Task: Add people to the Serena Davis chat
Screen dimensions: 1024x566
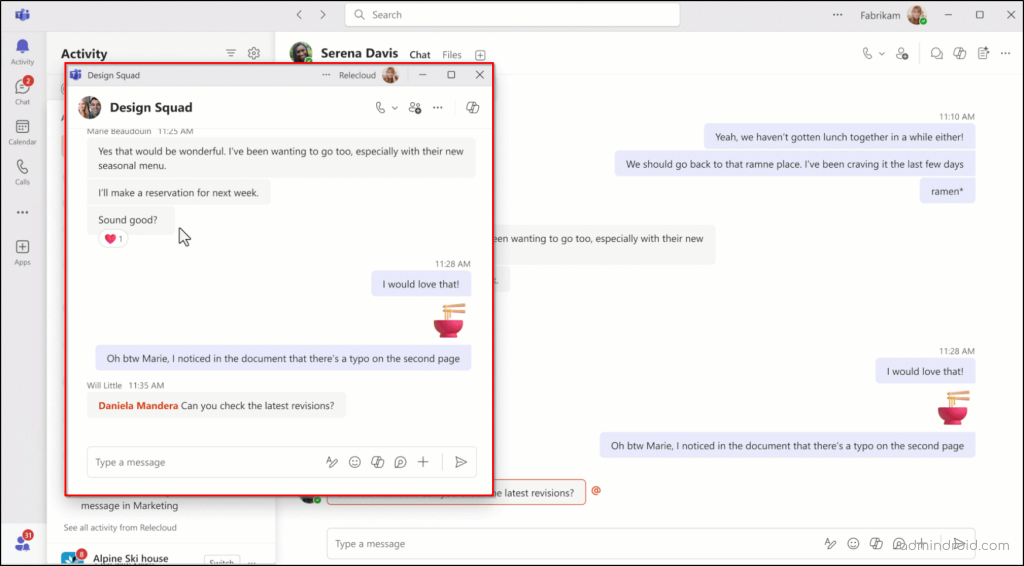Action: pos(902,54)
